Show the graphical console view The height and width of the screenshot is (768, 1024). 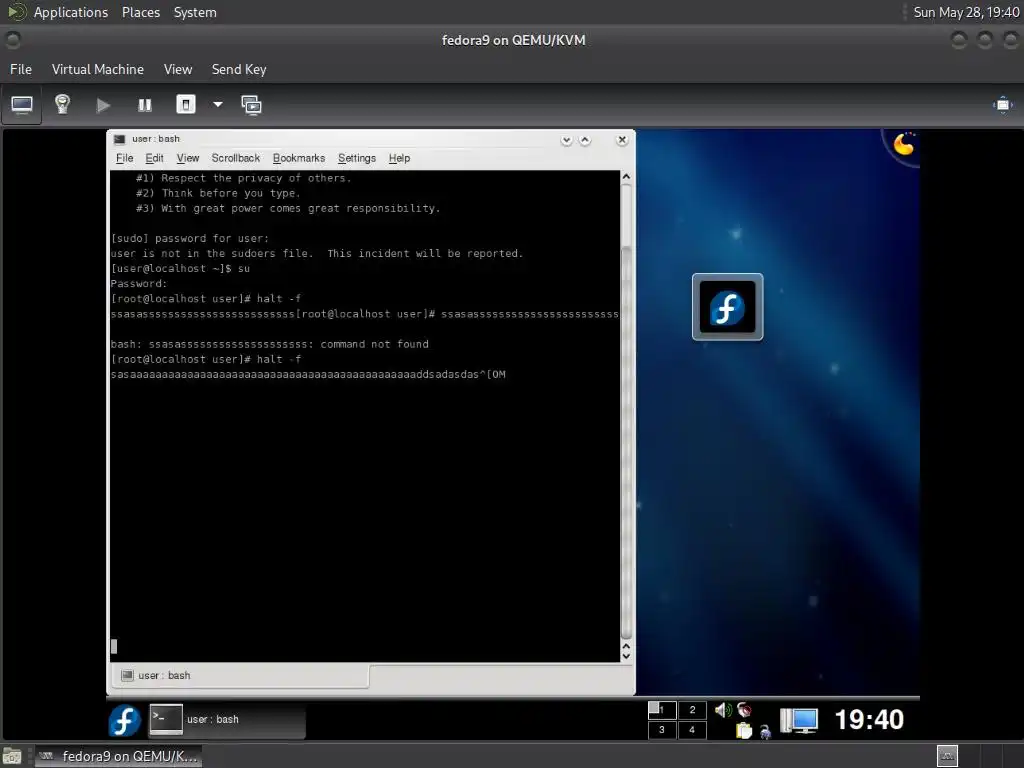coord(22,104)
